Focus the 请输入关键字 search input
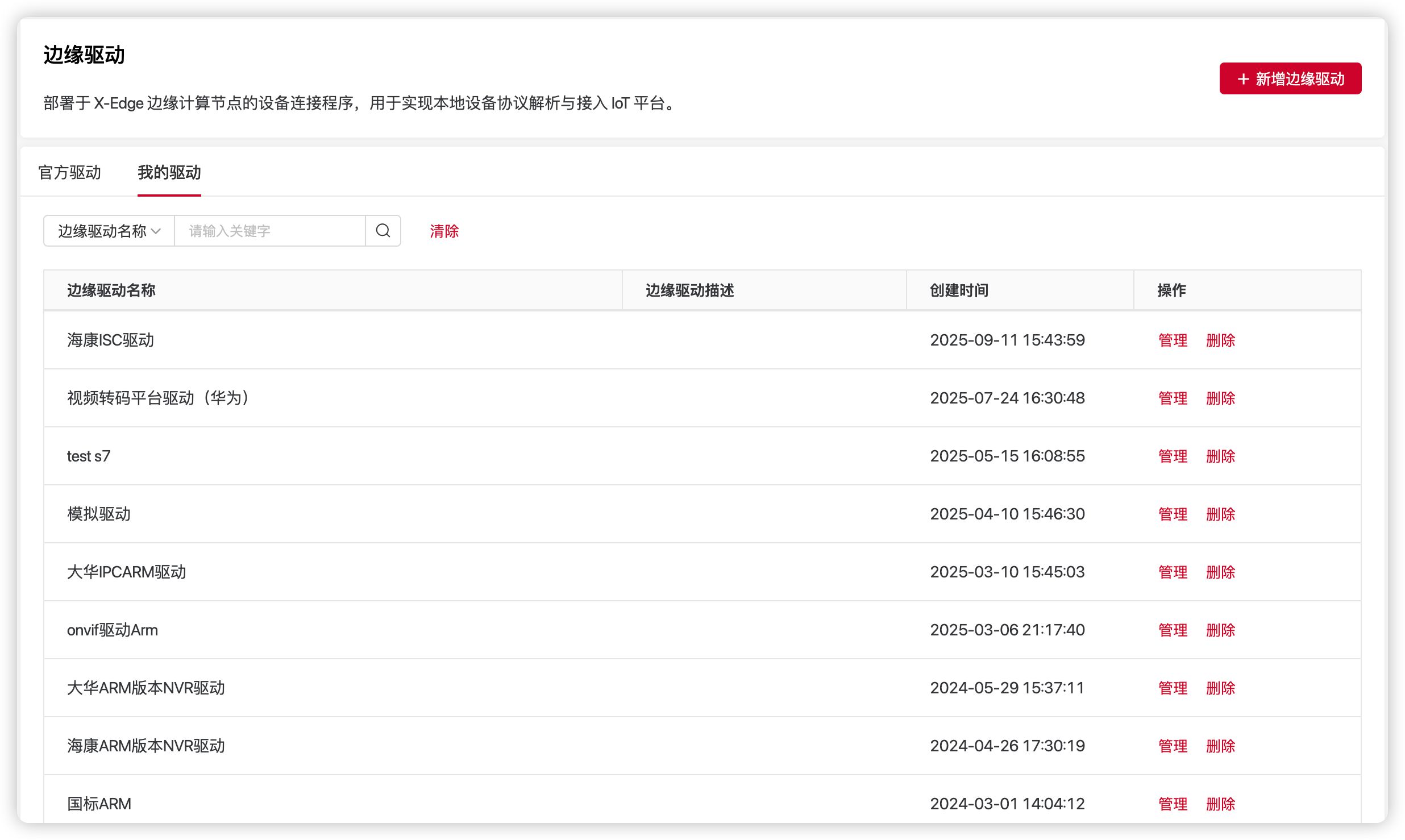Screen dimensions: 1405x840 [269, 231]
